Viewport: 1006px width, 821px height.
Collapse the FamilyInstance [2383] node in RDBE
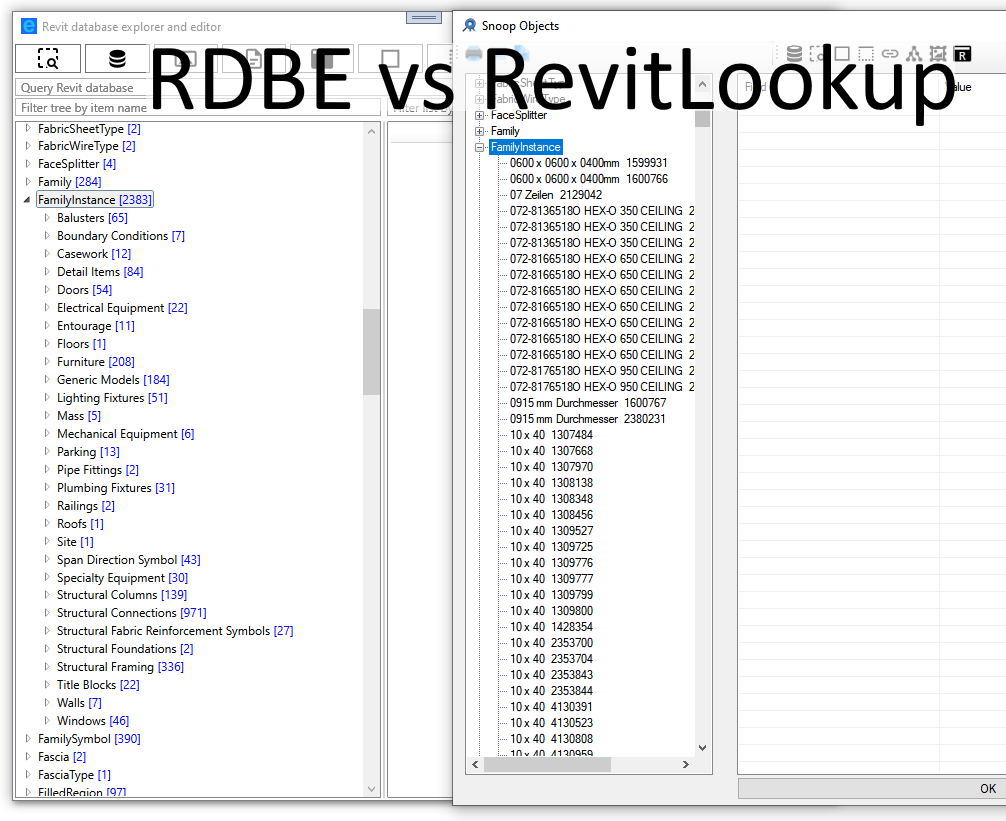click(x=27, y=199)
